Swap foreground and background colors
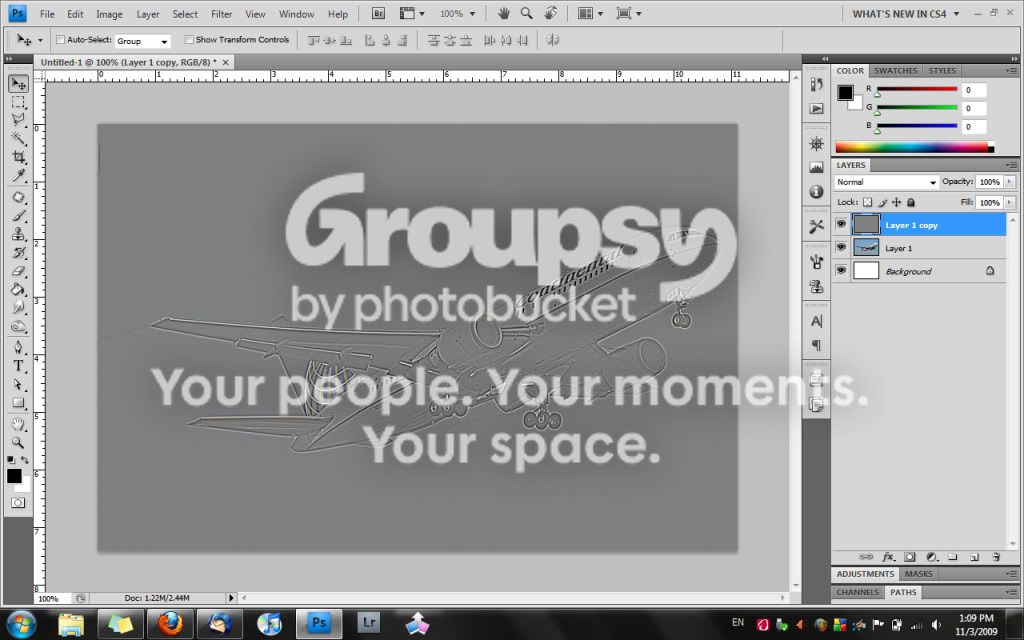1024x640 pixels. [x=25, y=460]
